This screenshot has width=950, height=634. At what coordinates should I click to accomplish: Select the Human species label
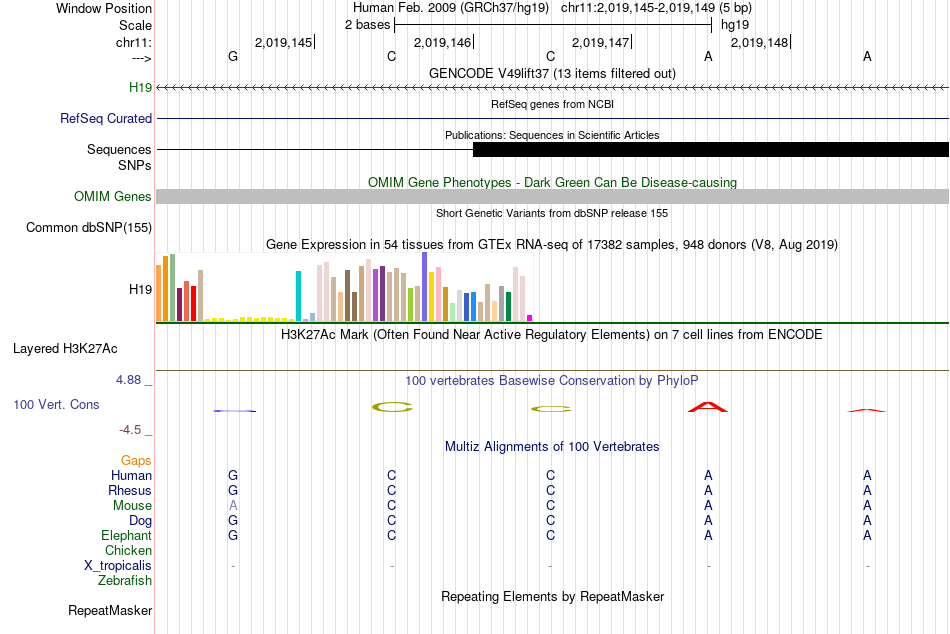[x=131, y=475]
